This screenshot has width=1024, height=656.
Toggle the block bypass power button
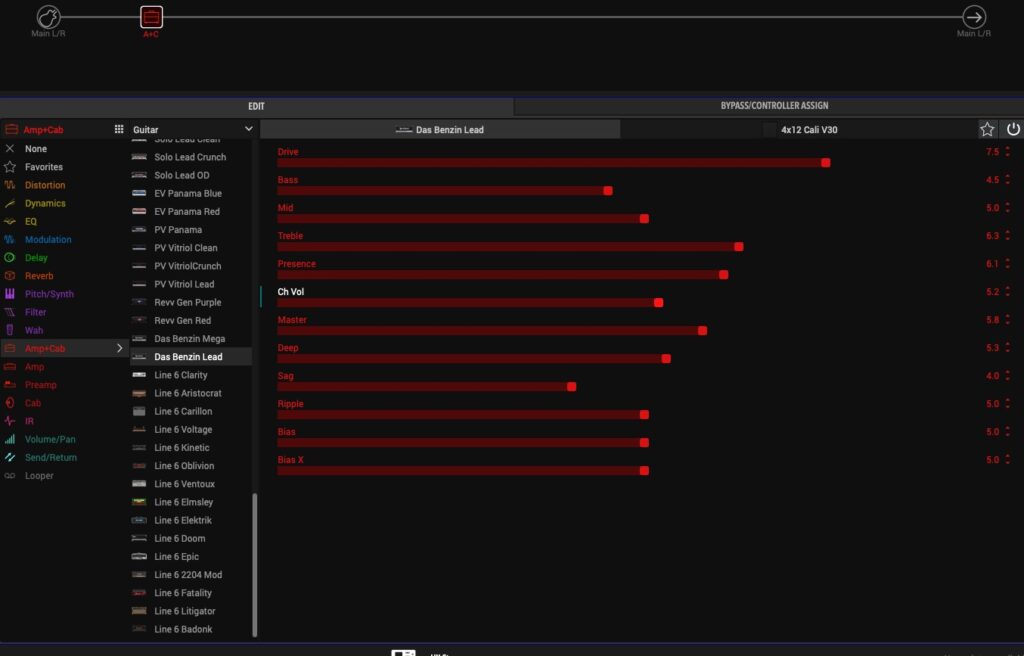coord(1013,129)
